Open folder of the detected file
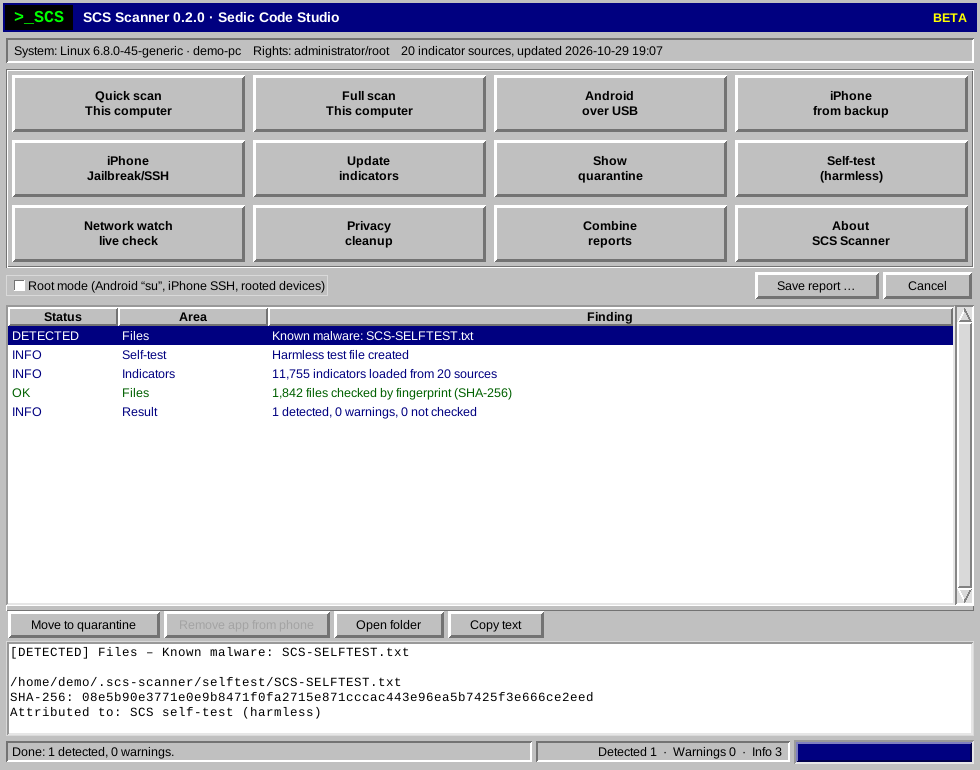 [389, 625]
